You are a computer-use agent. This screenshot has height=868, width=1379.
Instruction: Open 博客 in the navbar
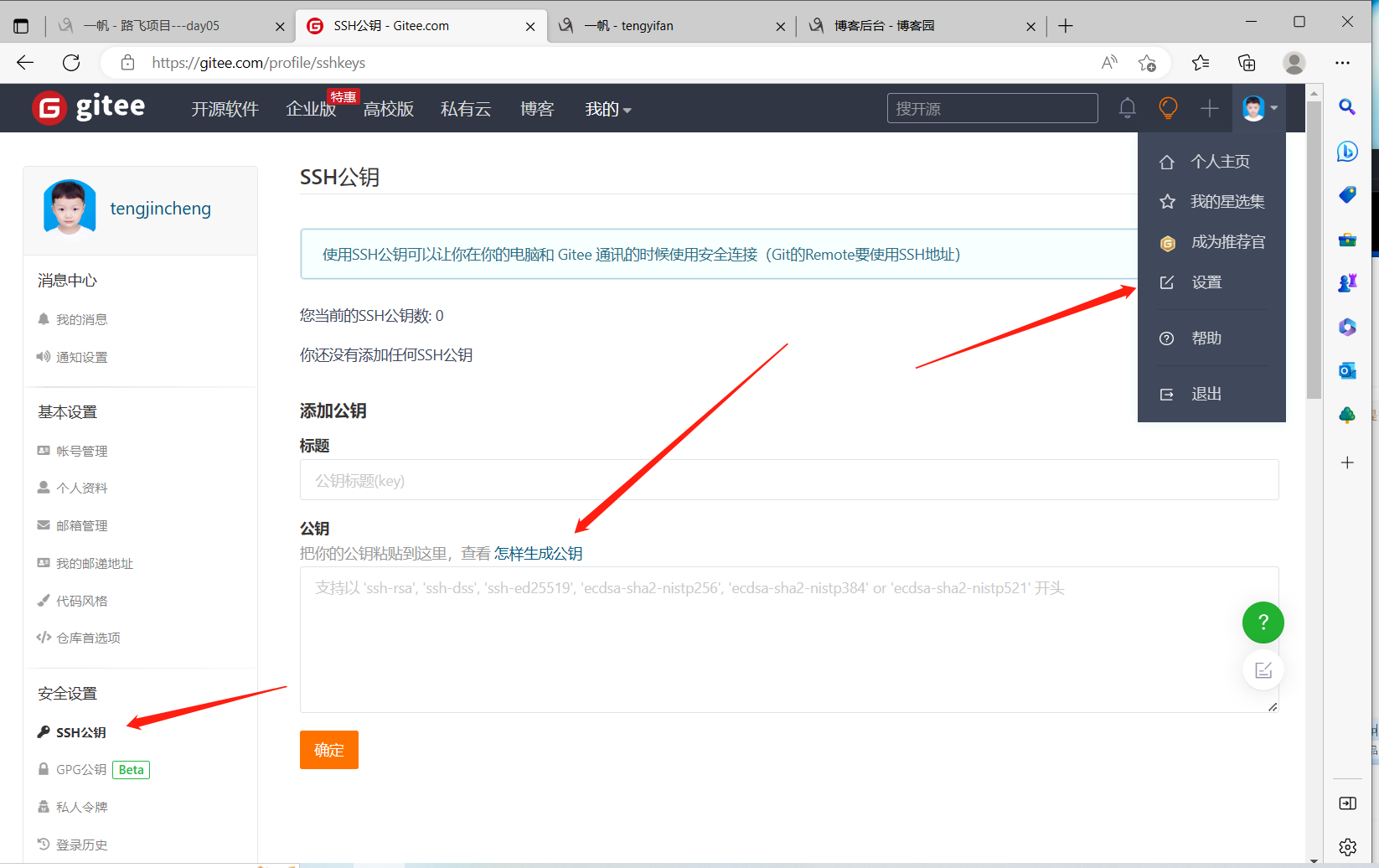pyautogui.click(x=537, y=109)
